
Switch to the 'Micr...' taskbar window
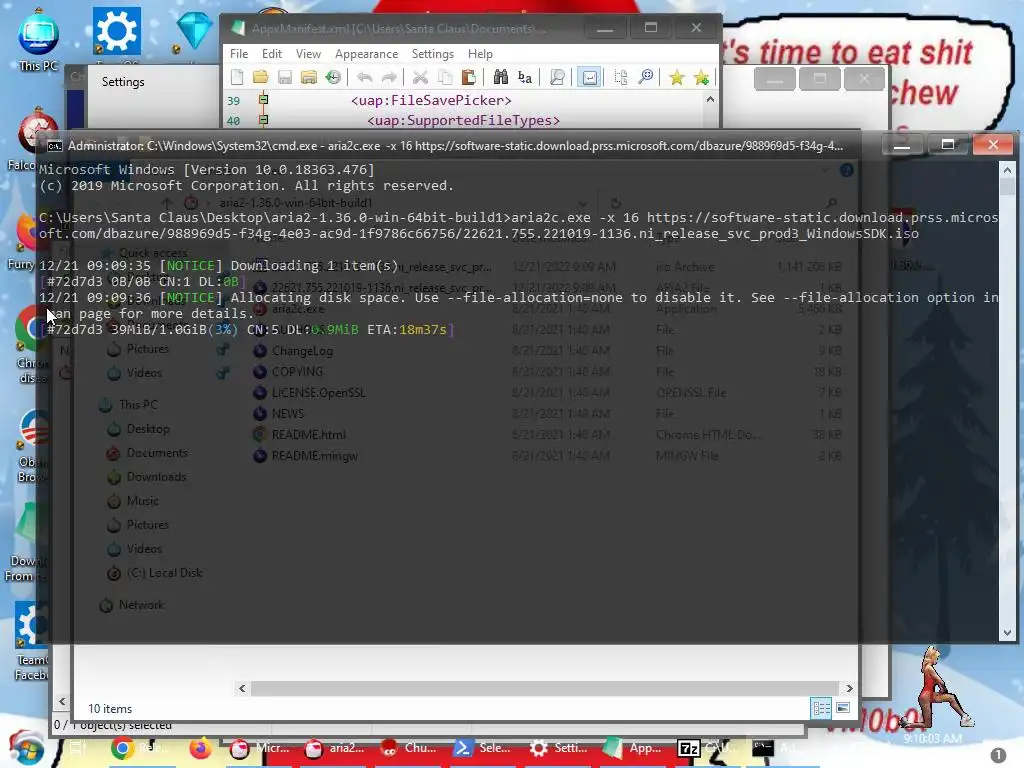(259, 748)
